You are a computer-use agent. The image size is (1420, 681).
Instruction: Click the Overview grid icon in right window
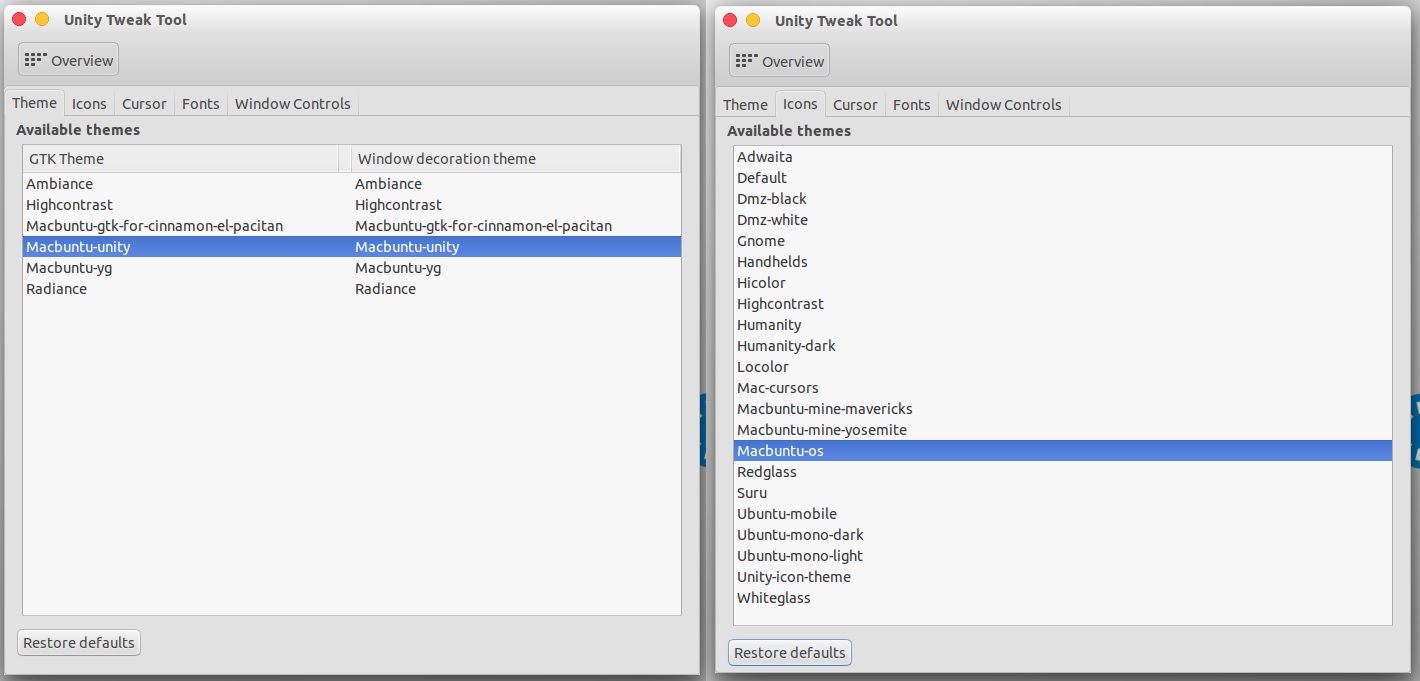point(747,61)
